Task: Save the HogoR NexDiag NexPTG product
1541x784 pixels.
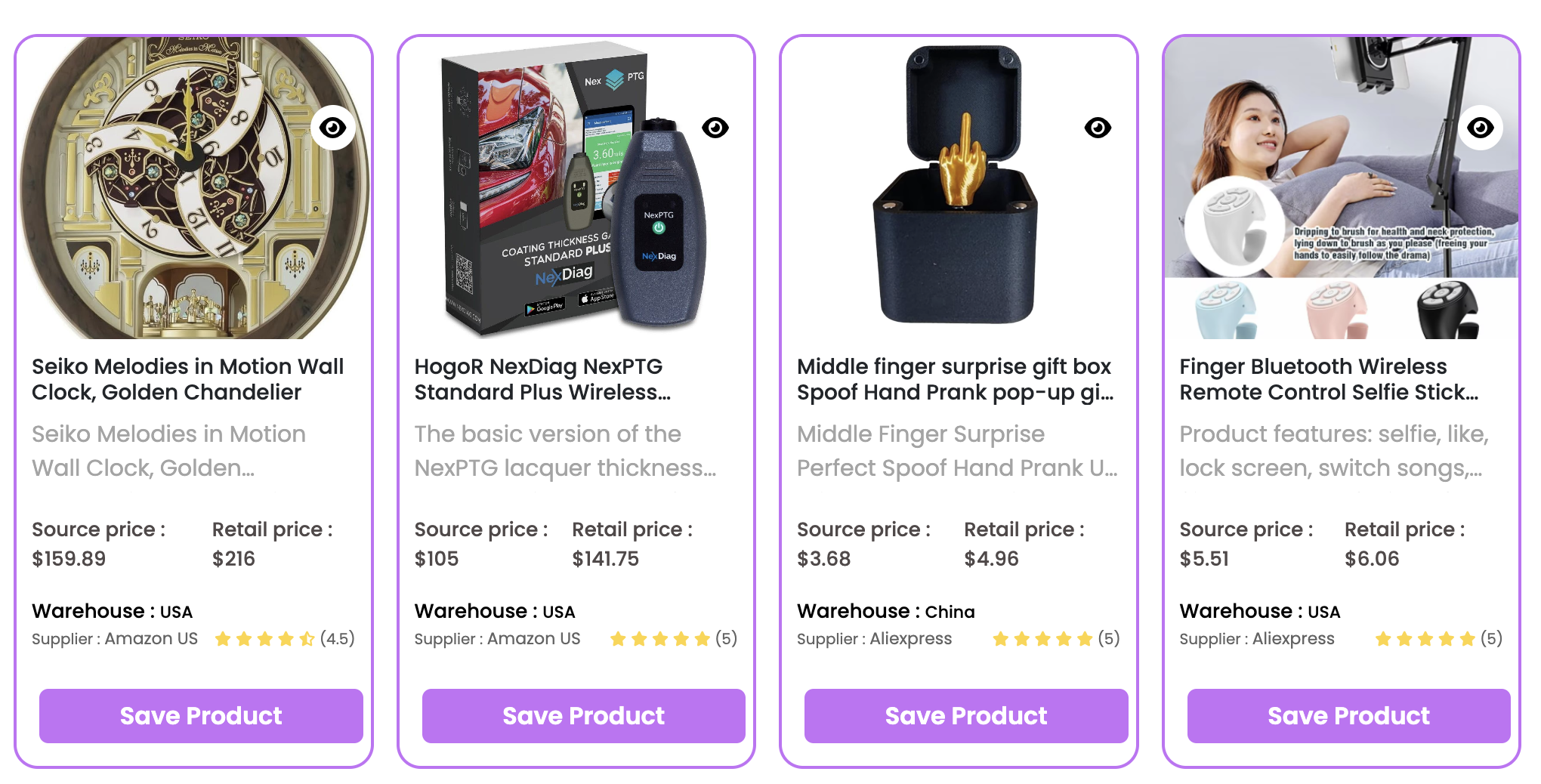Action: (584, 715)
